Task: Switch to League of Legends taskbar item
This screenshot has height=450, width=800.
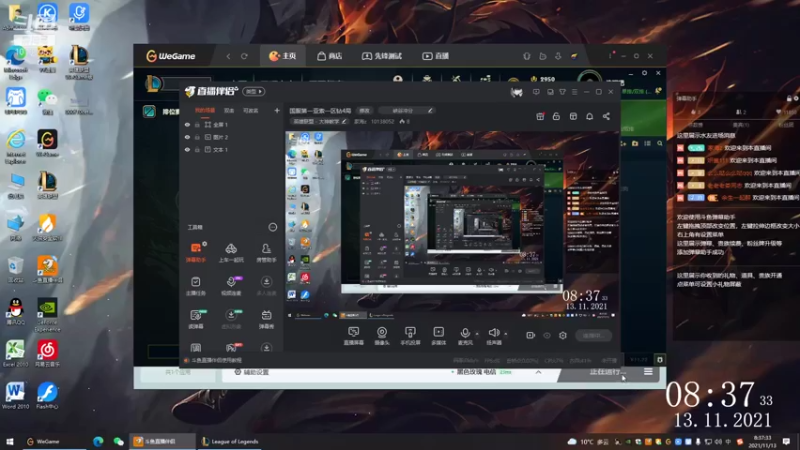Action: coord(230,441)
